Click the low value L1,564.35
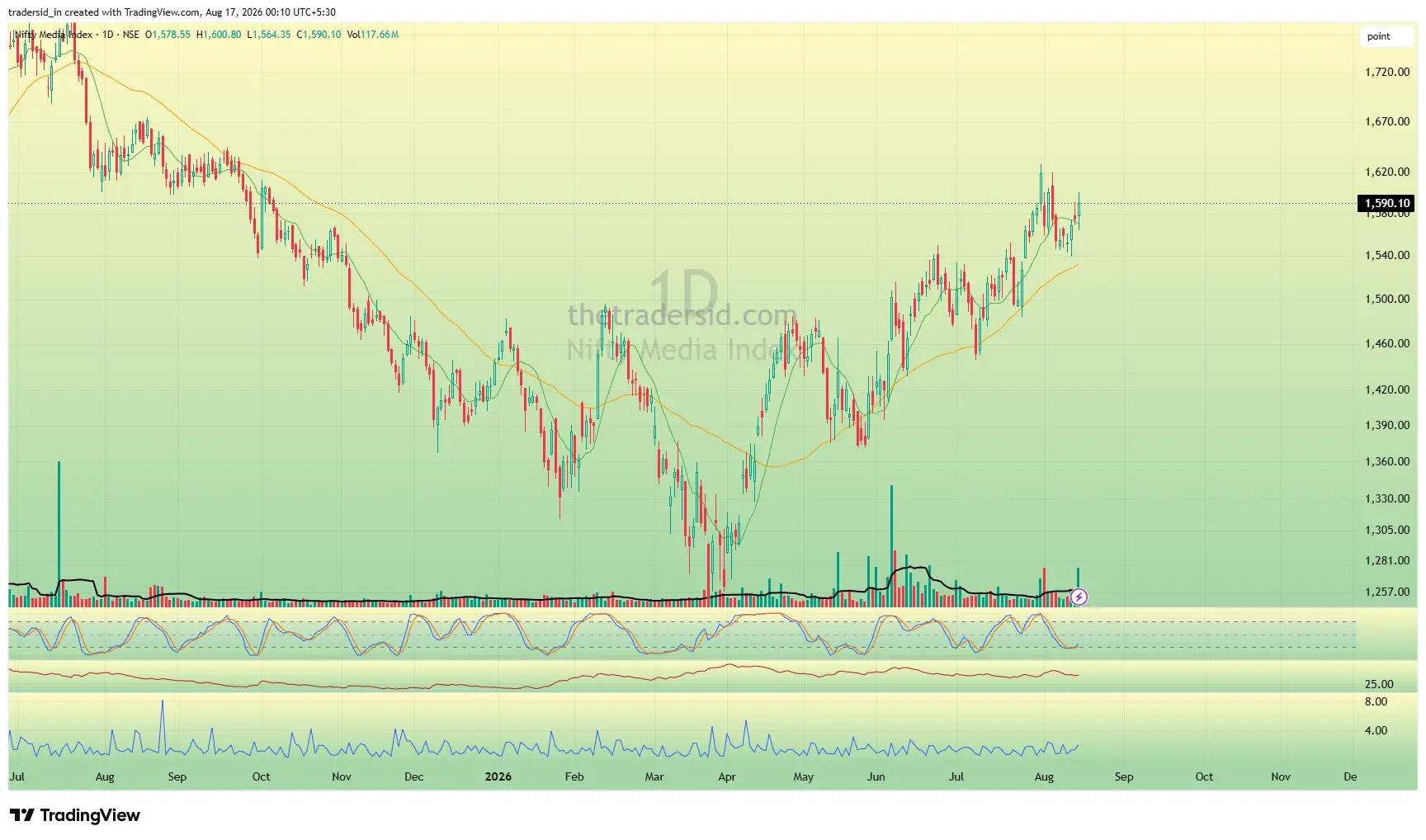Screen dimensions: 1426x840 269,35
